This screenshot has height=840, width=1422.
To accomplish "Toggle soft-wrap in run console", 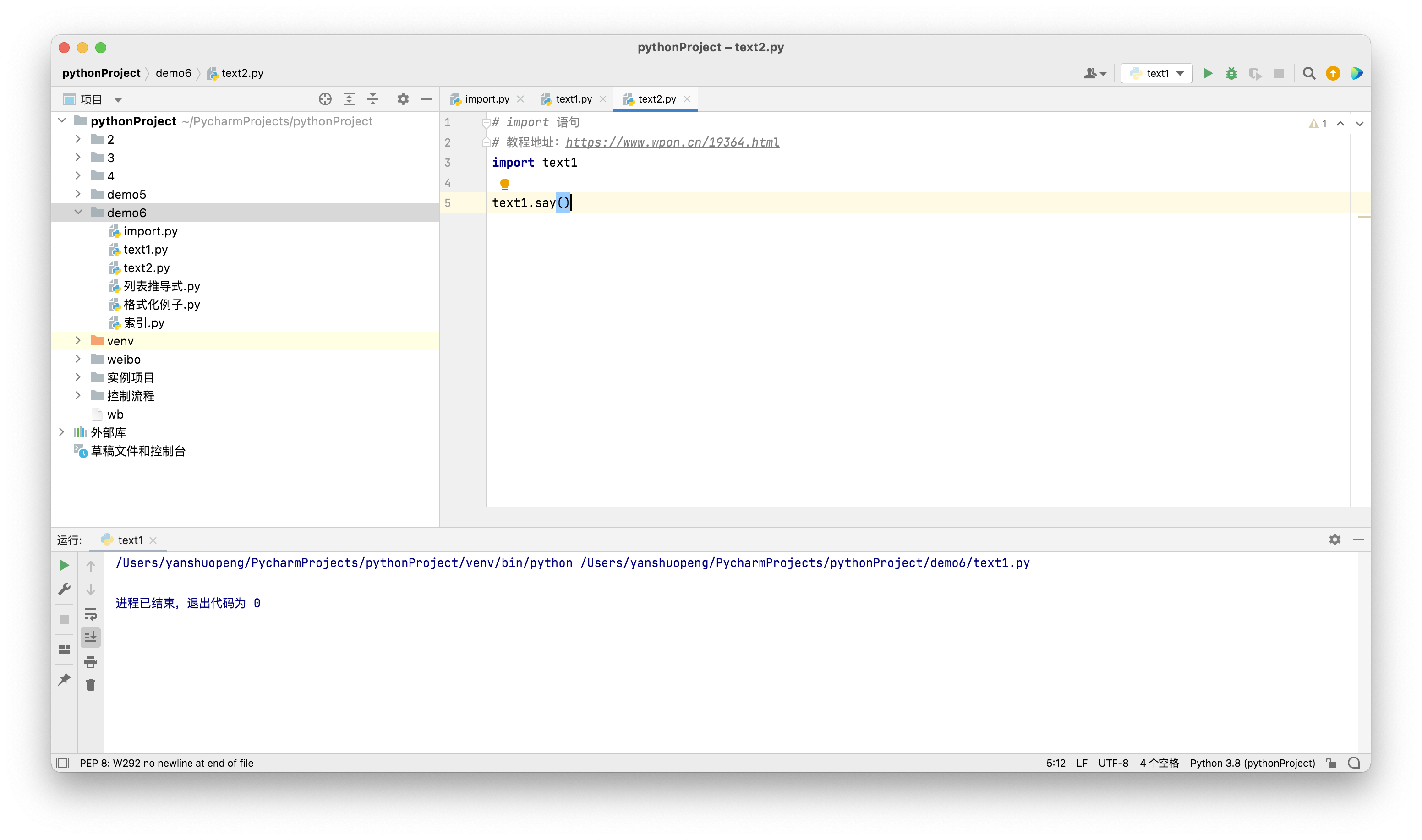I will tap(91, 614).
